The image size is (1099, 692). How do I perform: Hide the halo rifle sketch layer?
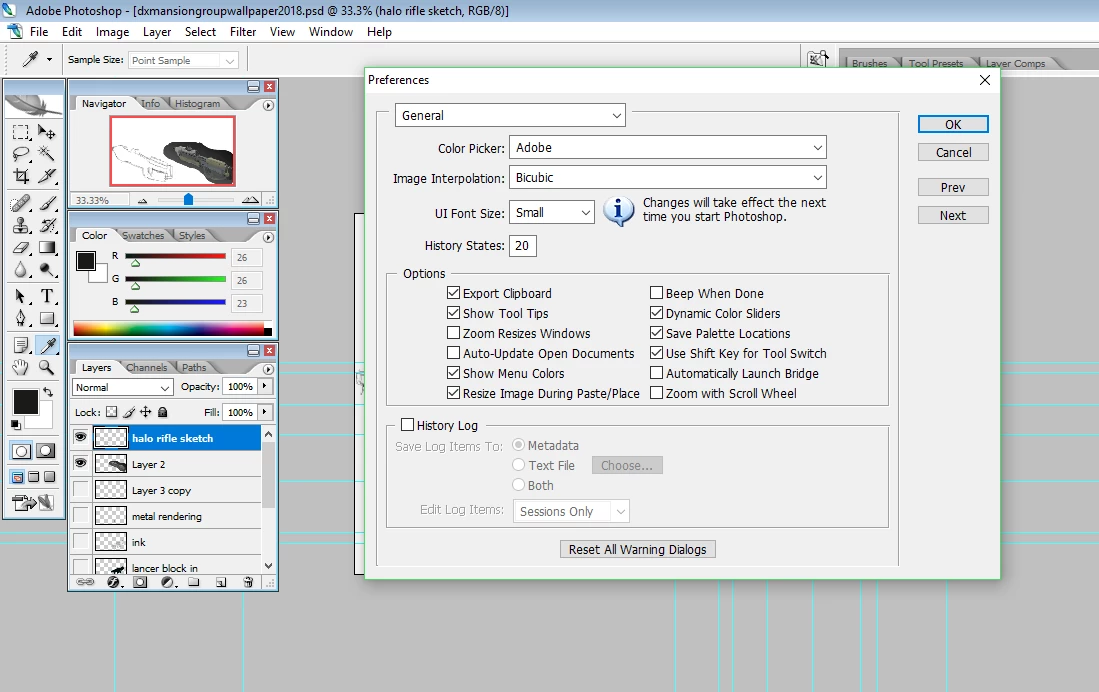pos(81,437)
